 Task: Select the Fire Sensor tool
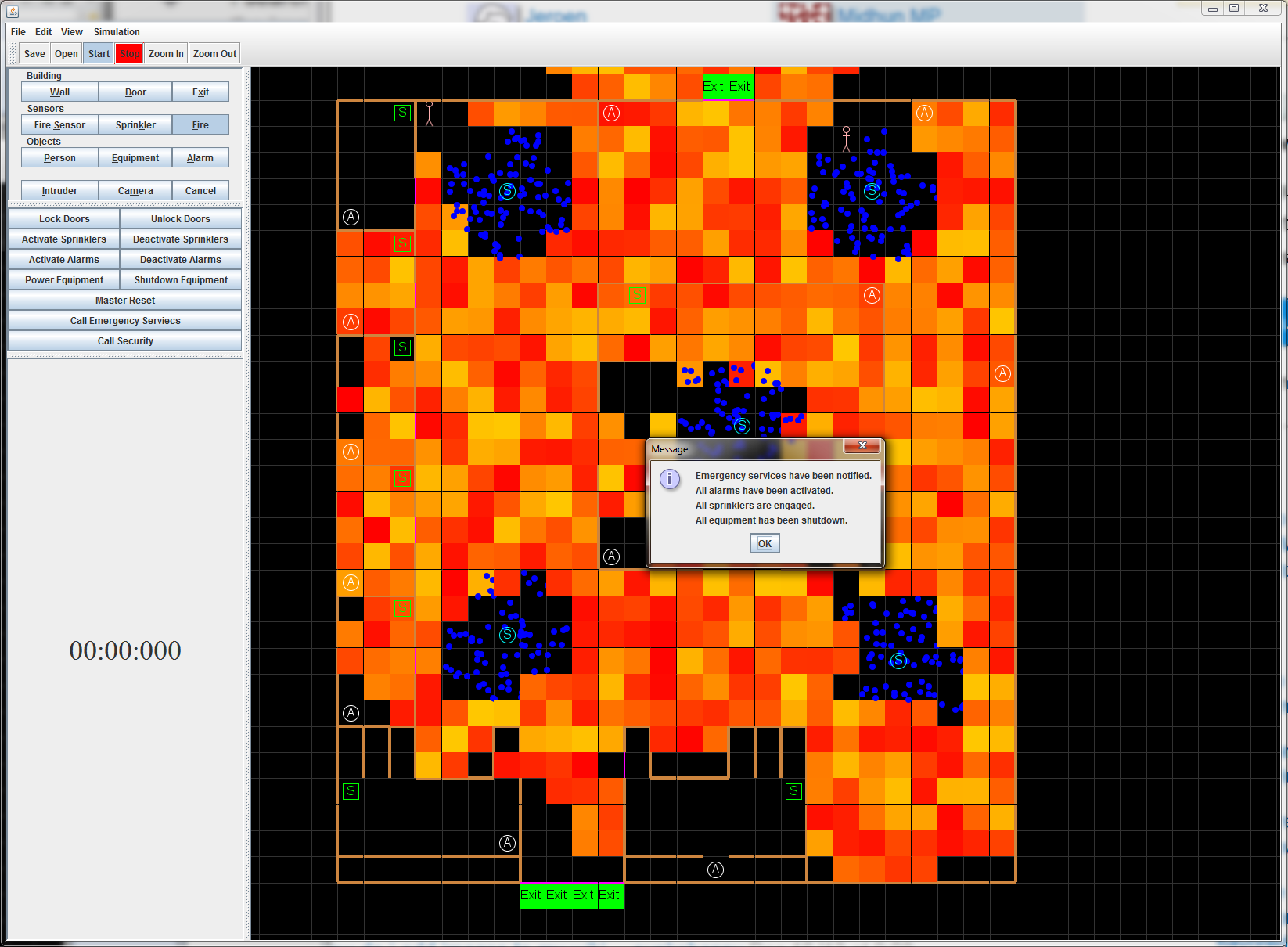(60, 124)
